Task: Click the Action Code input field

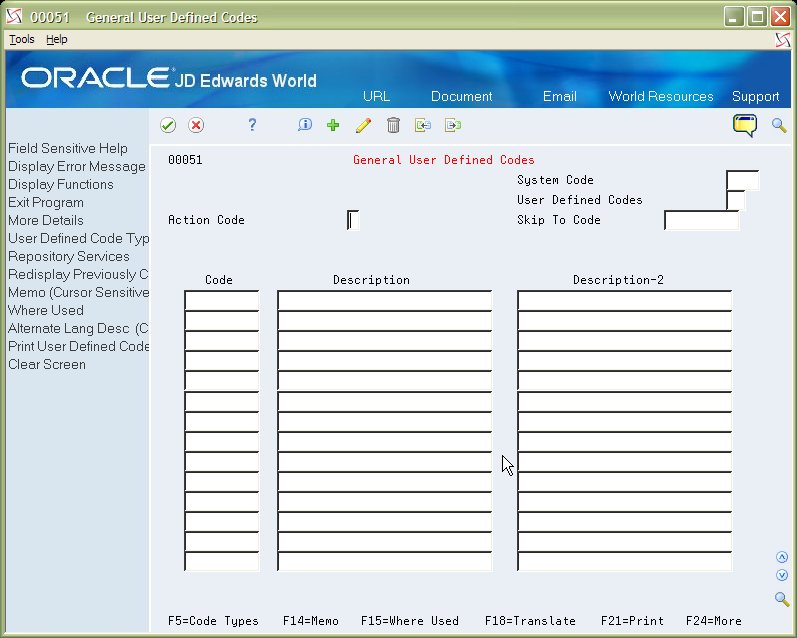Action: click(353, 220)
